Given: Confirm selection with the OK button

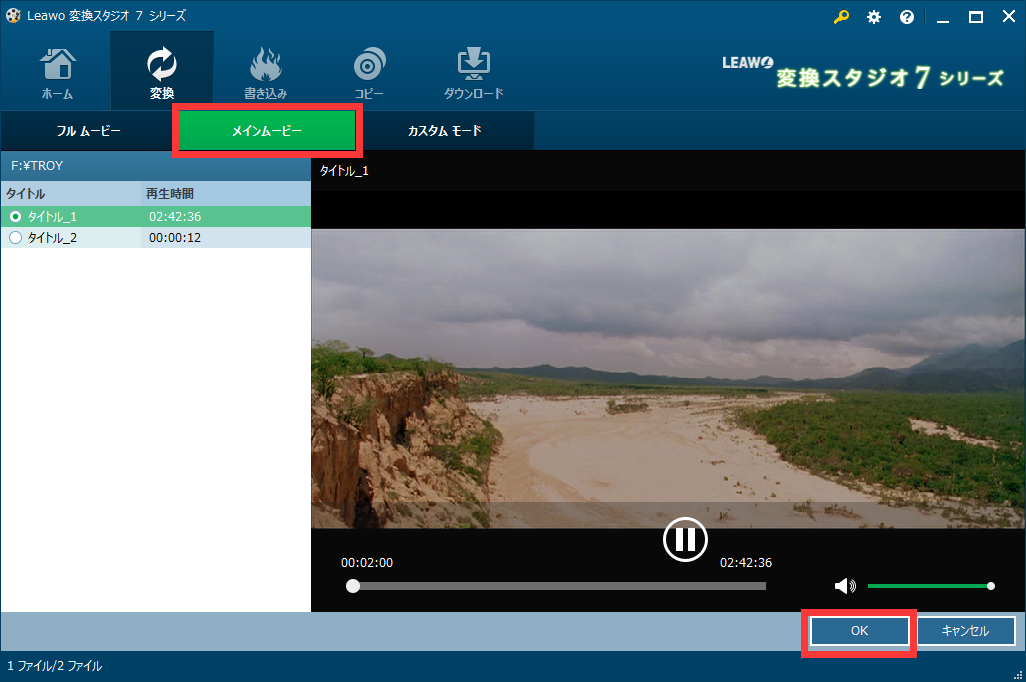Looking at the screenshot, I should pyautogui.click(x=859, y=631).
